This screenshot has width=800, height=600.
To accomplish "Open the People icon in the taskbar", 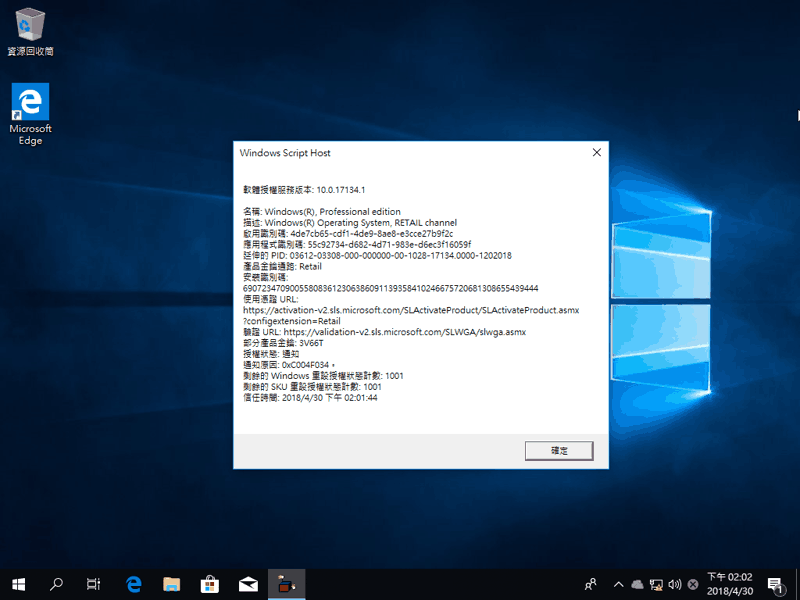I will click(591, 584).
